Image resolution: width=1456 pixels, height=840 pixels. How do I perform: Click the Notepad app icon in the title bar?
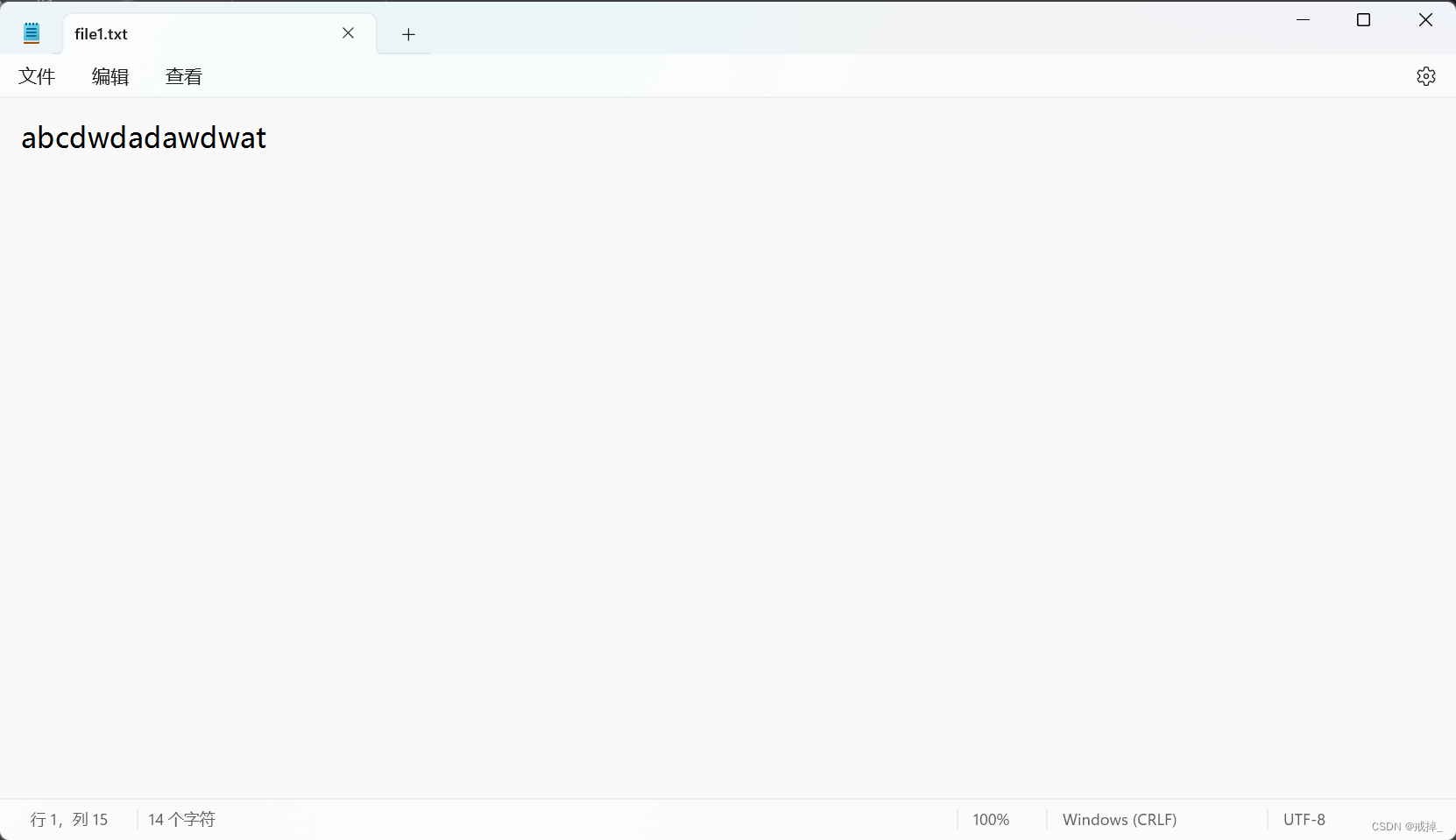pyautogui.click(x=32, y=32)
